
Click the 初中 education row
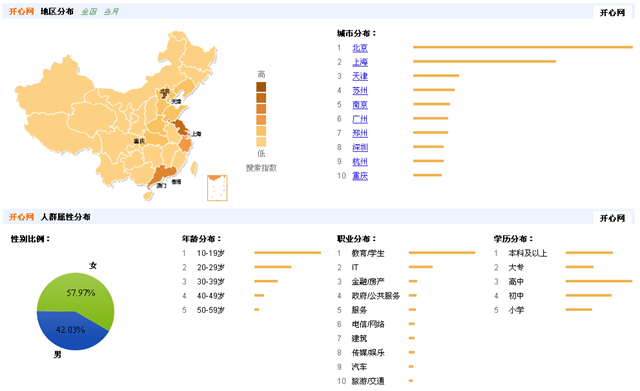553,295
